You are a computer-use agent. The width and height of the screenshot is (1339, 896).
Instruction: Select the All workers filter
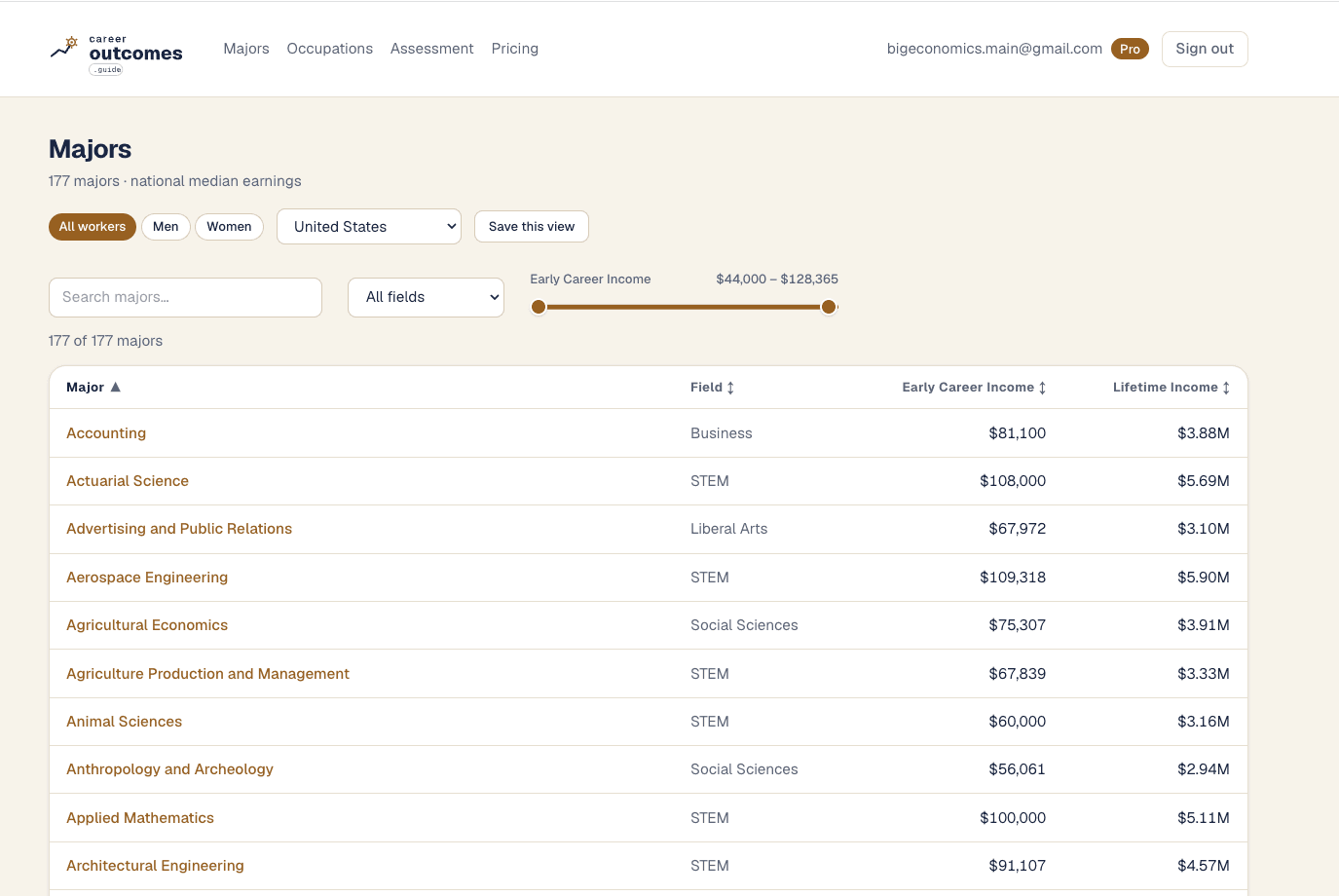(x=93, y=227)
